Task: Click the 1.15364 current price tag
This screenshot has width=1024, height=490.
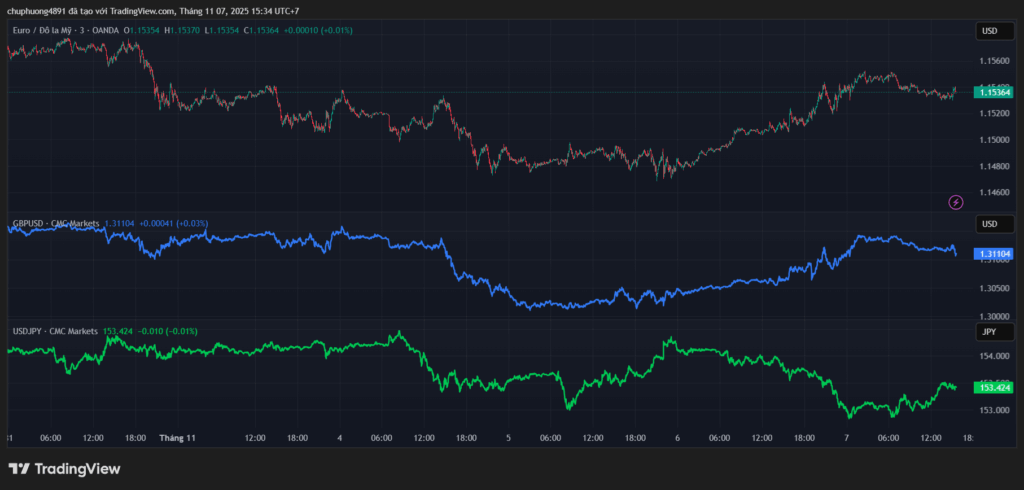Action: (x=994, y=92)
